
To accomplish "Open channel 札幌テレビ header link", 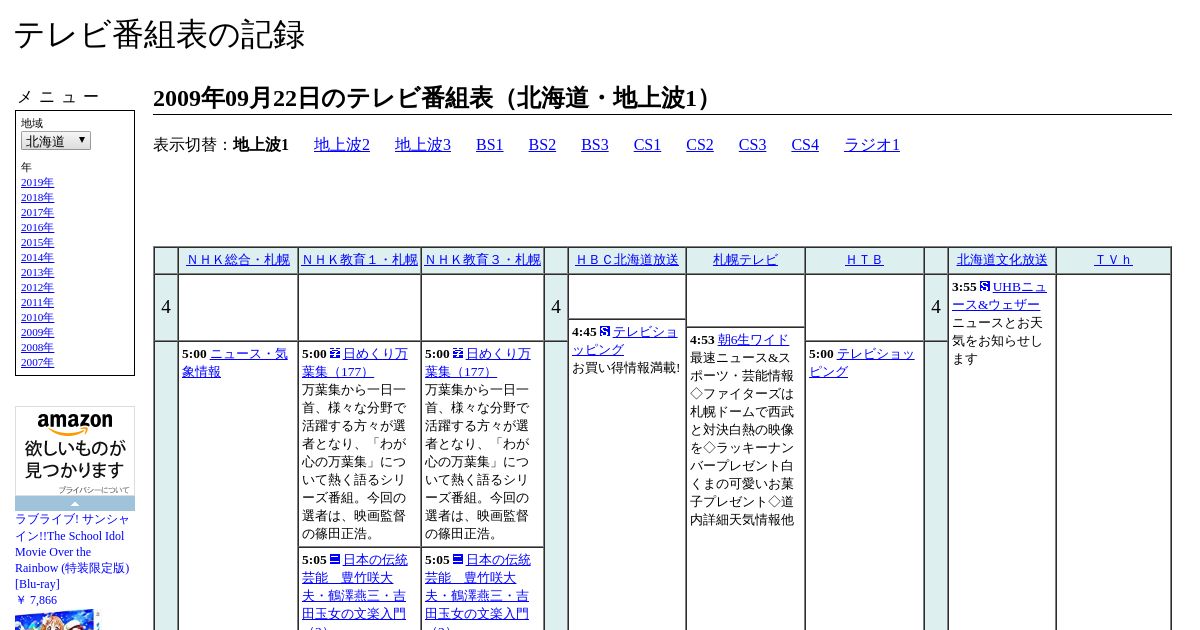I will click(x=745, y=260).
